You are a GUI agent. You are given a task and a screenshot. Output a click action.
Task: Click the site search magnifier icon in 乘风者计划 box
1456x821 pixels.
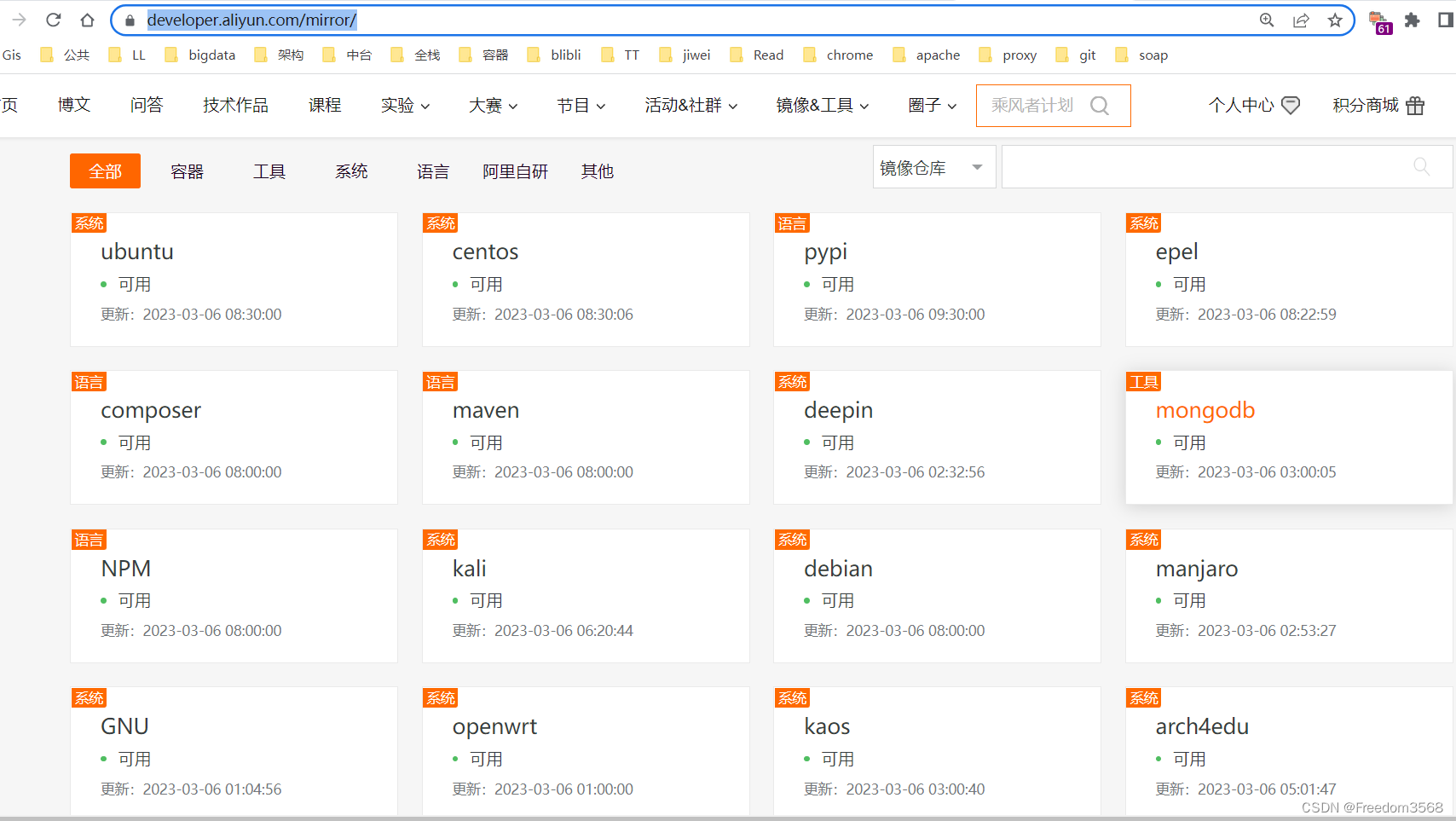1100,106
